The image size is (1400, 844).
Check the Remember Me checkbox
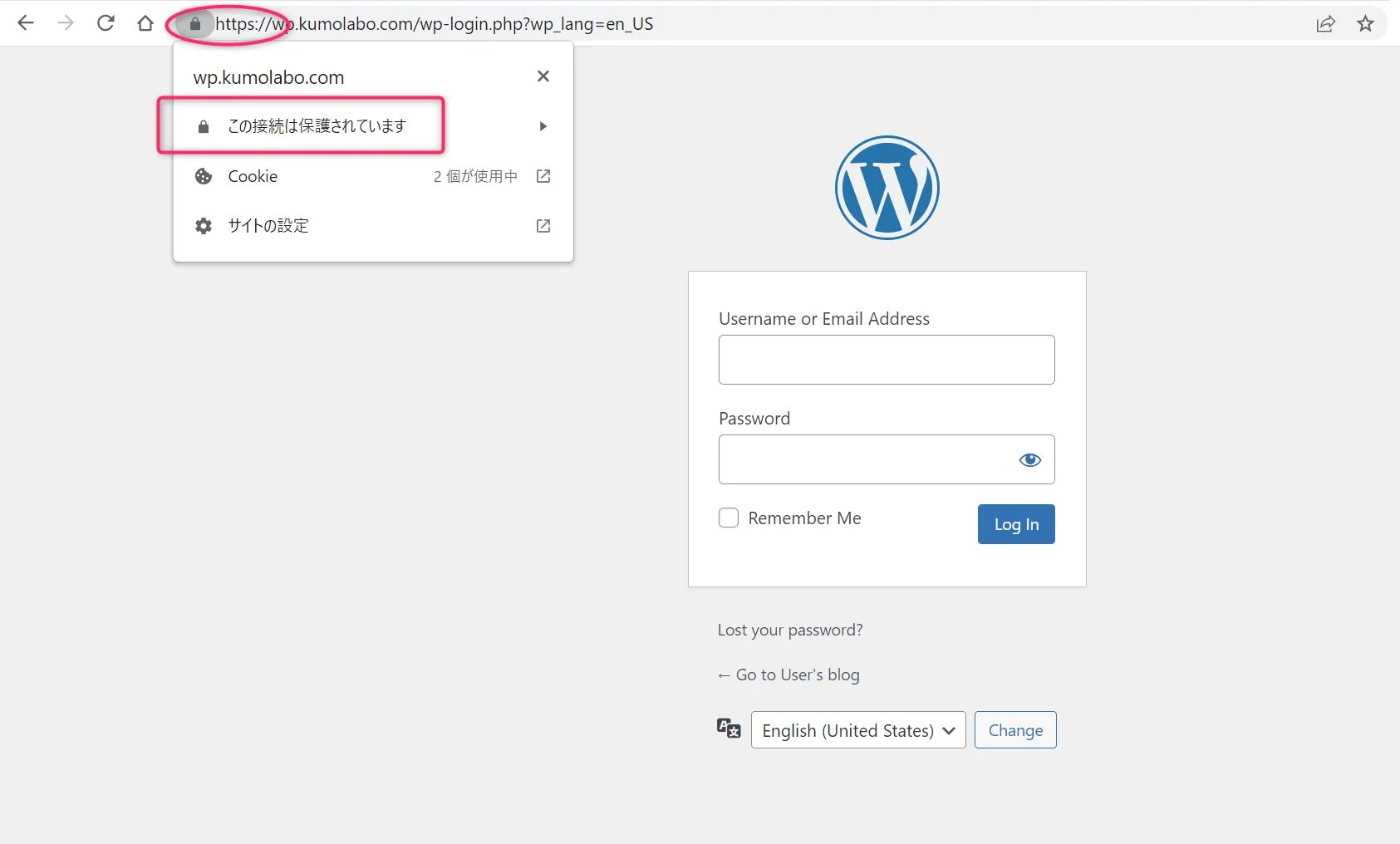728,518
